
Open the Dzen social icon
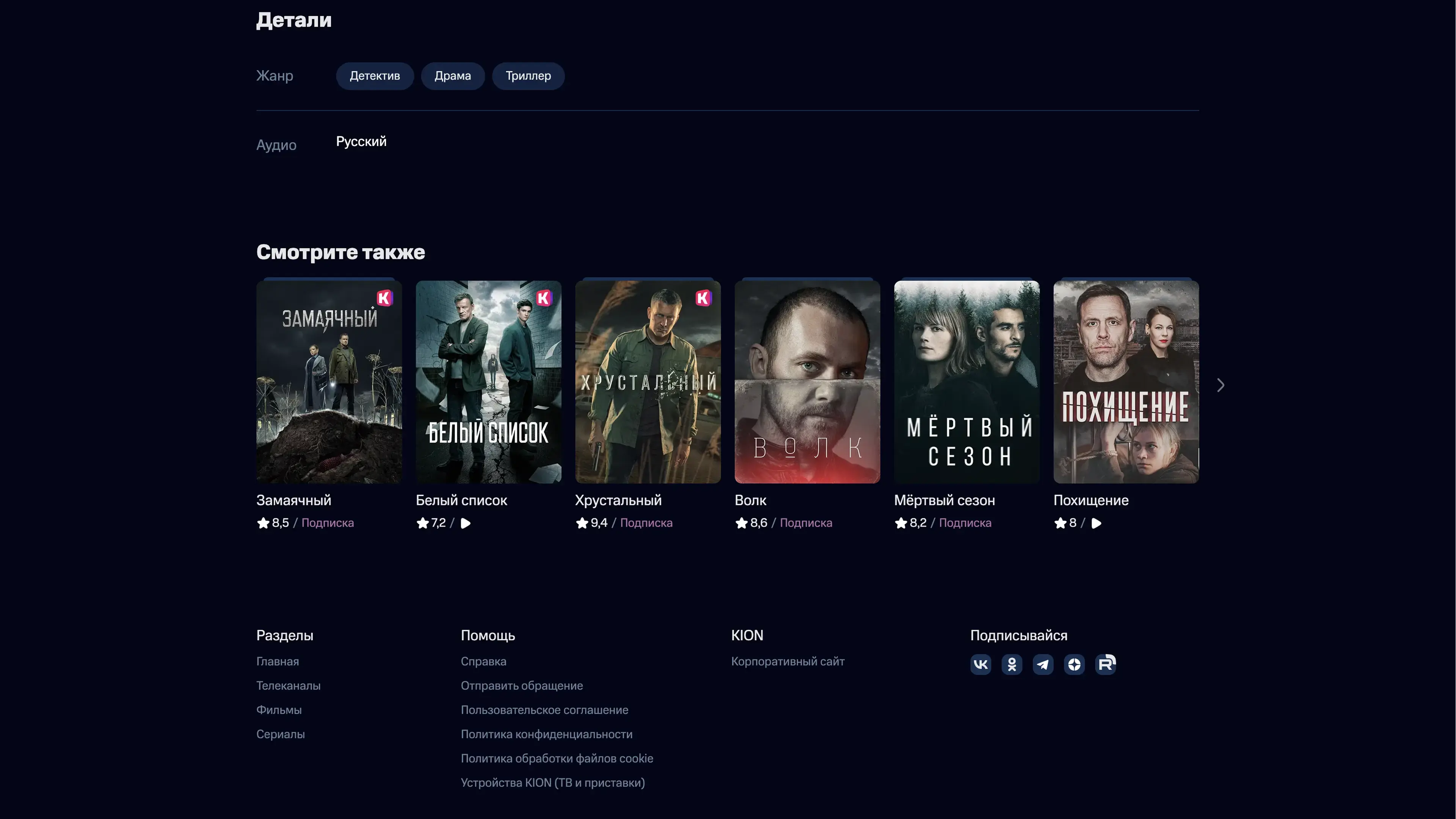point(1074,664)
